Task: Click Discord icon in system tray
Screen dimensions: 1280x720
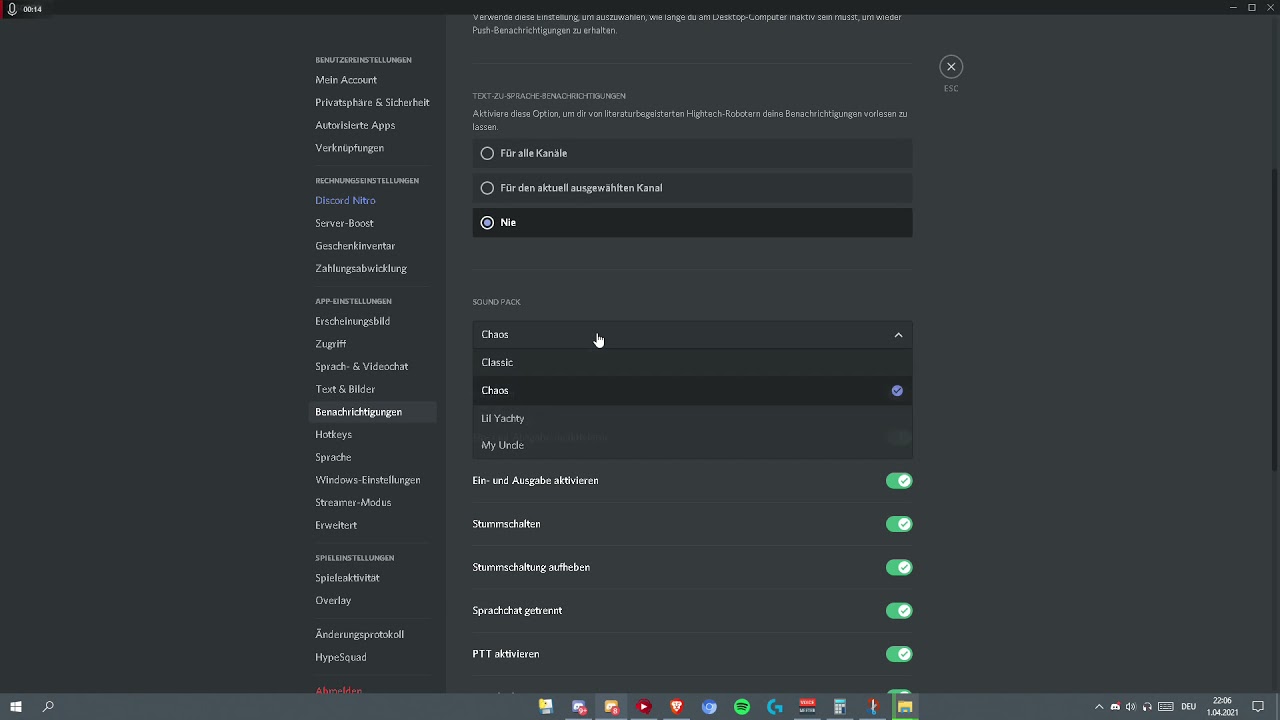Action: click(x=1115, y=707)
